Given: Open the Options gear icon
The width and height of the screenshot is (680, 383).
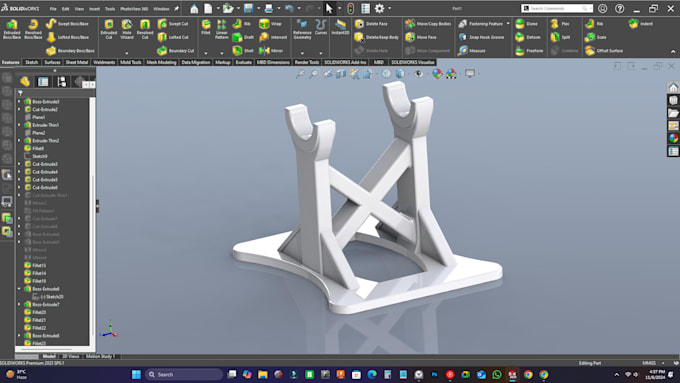Looking at the screenshot, I should 379,8.
